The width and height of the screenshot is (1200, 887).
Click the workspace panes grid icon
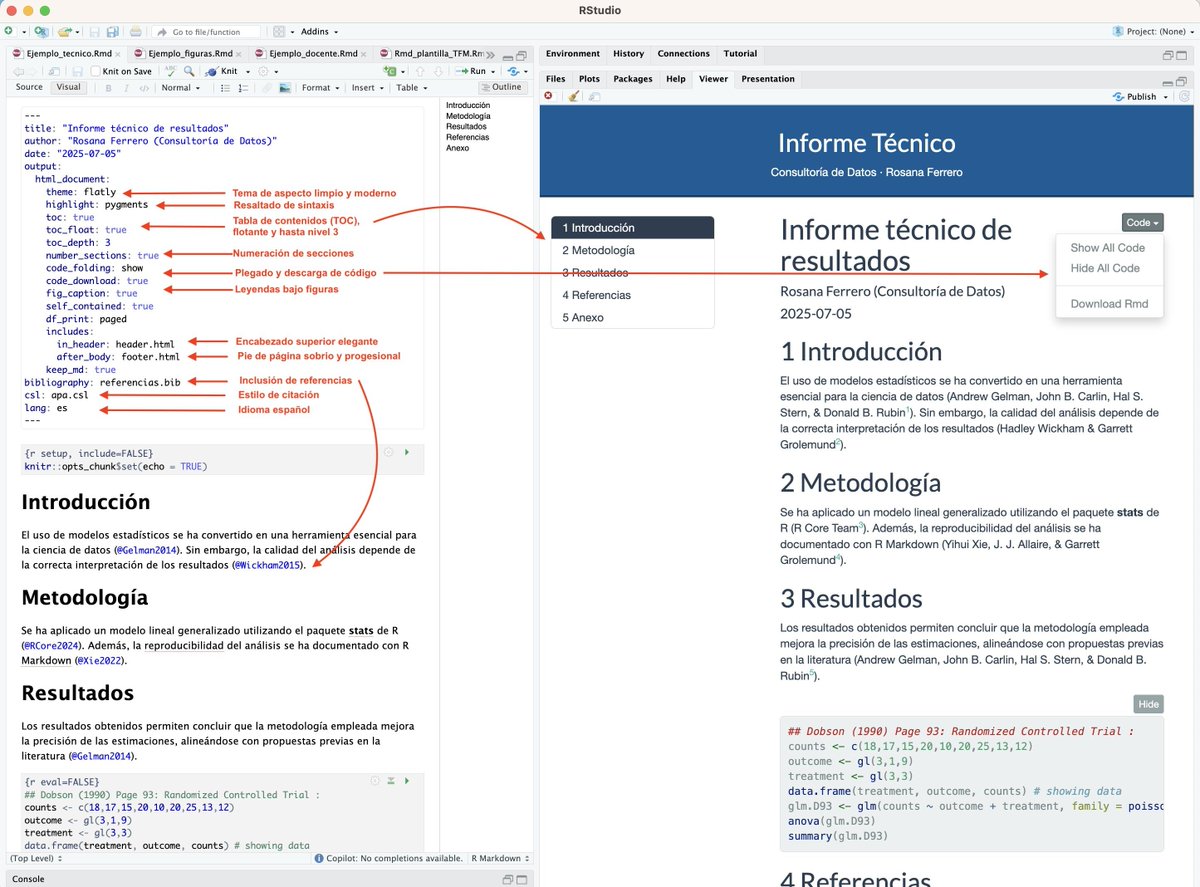(x=280, y=32)
